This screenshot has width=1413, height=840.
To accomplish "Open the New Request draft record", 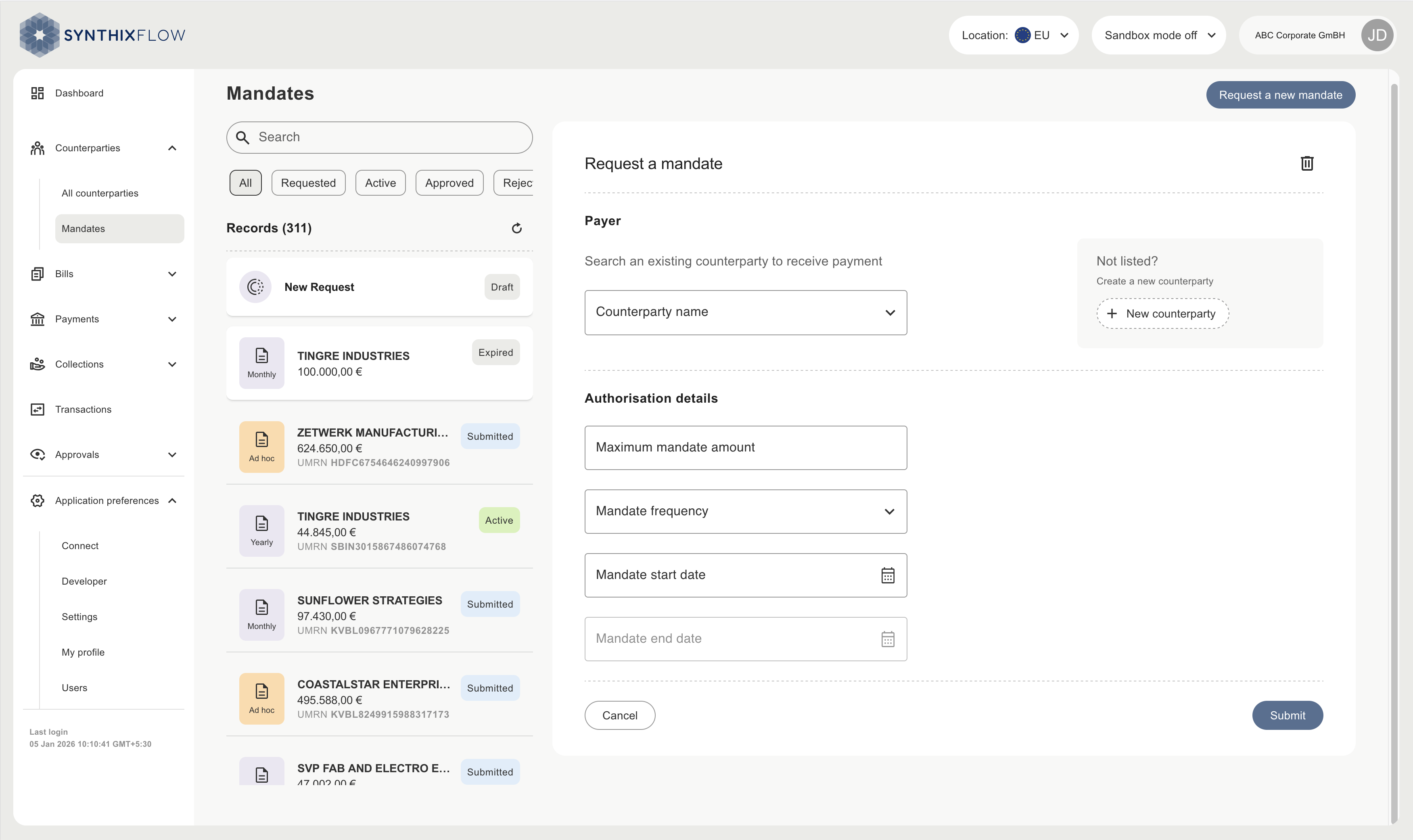I will [x=379, y=287].
